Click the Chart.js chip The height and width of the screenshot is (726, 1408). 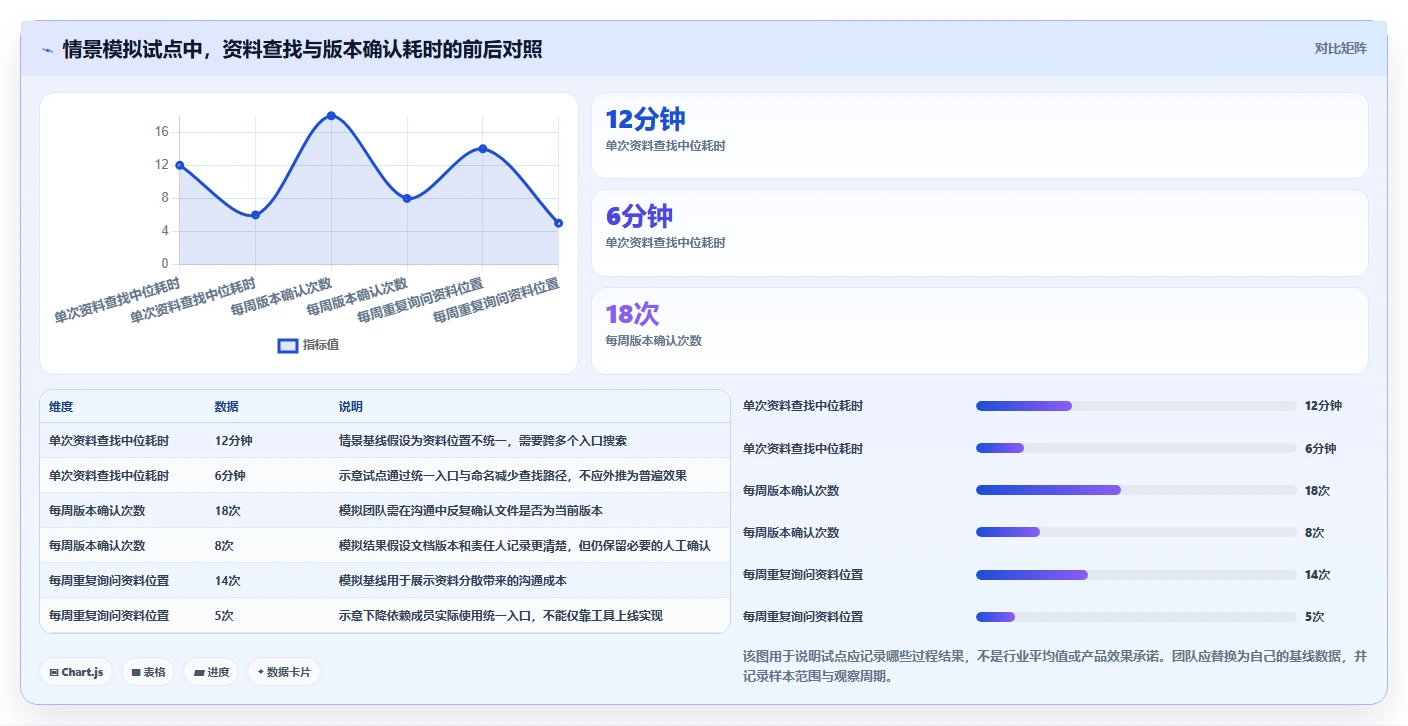click(x=77, y=672)
